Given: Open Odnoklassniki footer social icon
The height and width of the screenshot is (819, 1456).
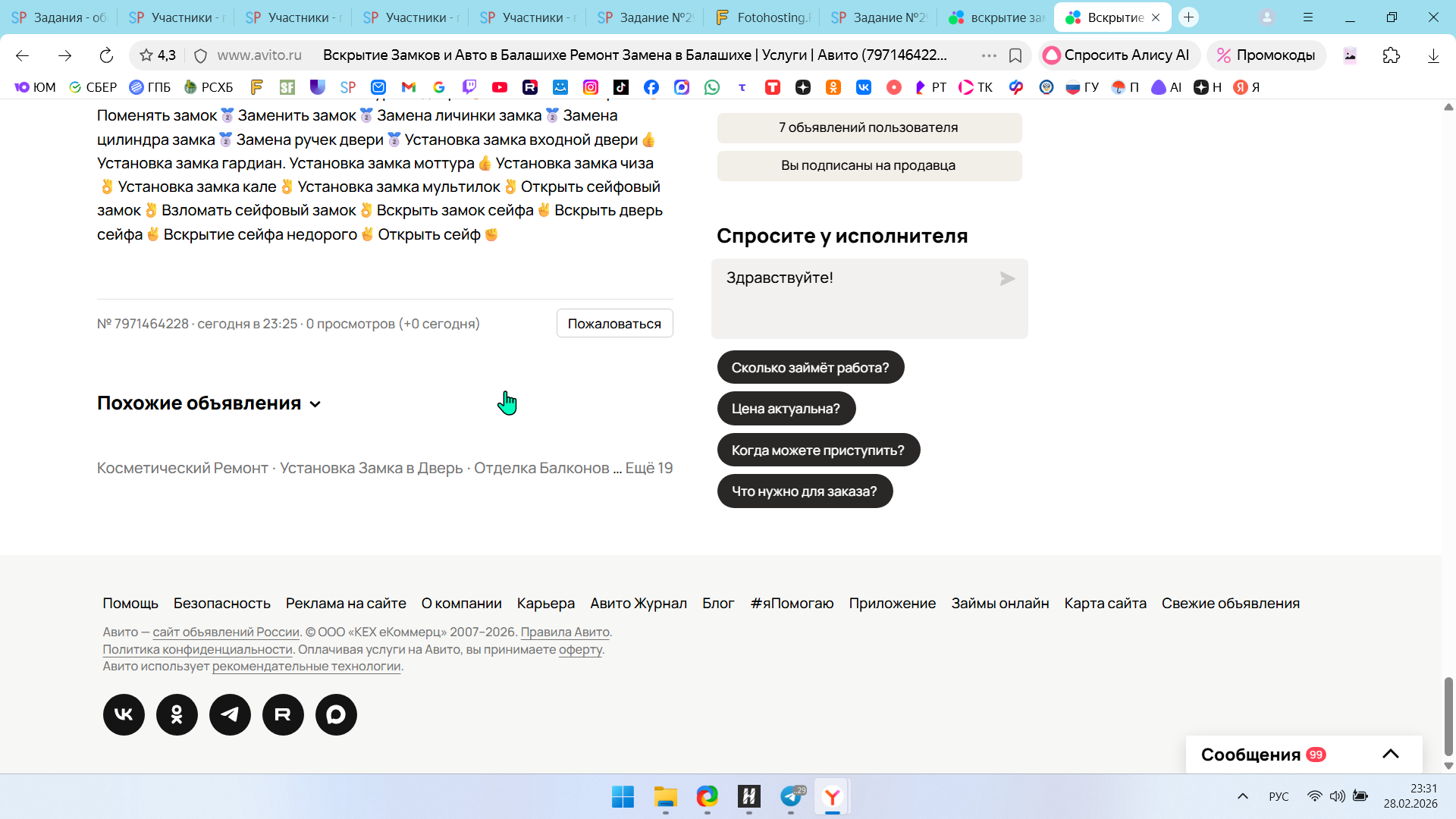Looking at the screenshot, I should pos(177,714).
